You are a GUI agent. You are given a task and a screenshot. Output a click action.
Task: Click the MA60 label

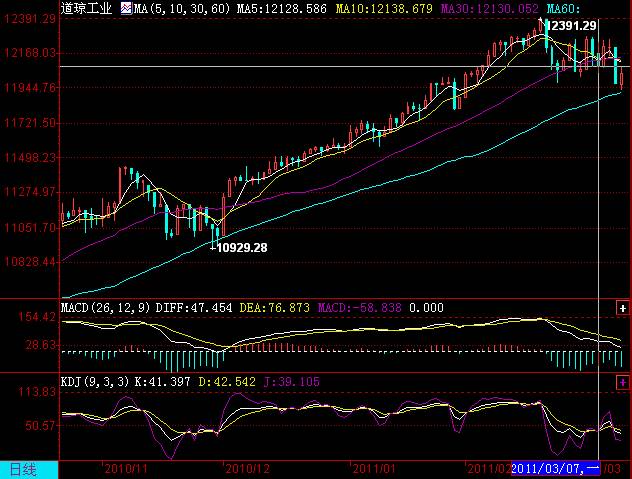coord(563,8)
